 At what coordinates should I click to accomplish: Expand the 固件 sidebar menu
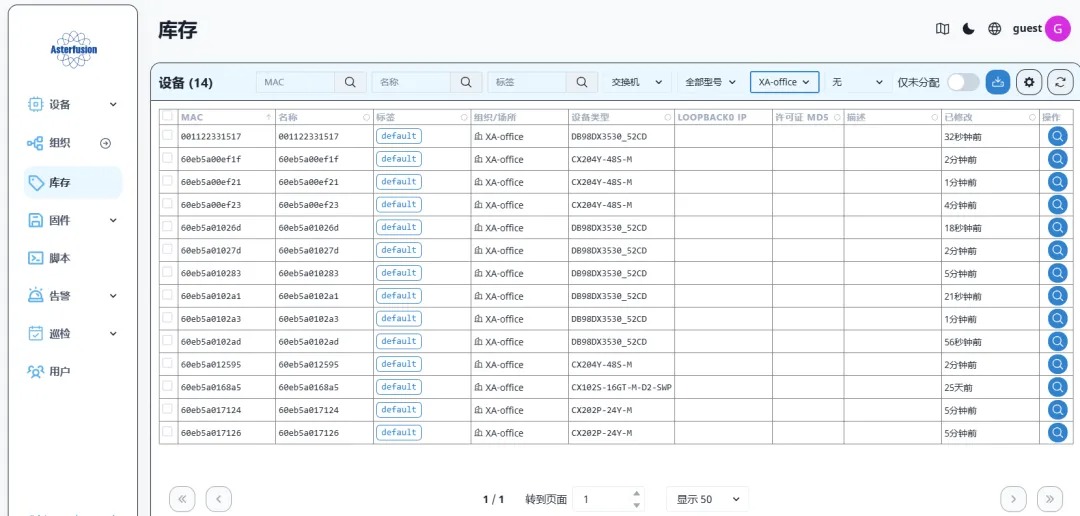(74, 220)
